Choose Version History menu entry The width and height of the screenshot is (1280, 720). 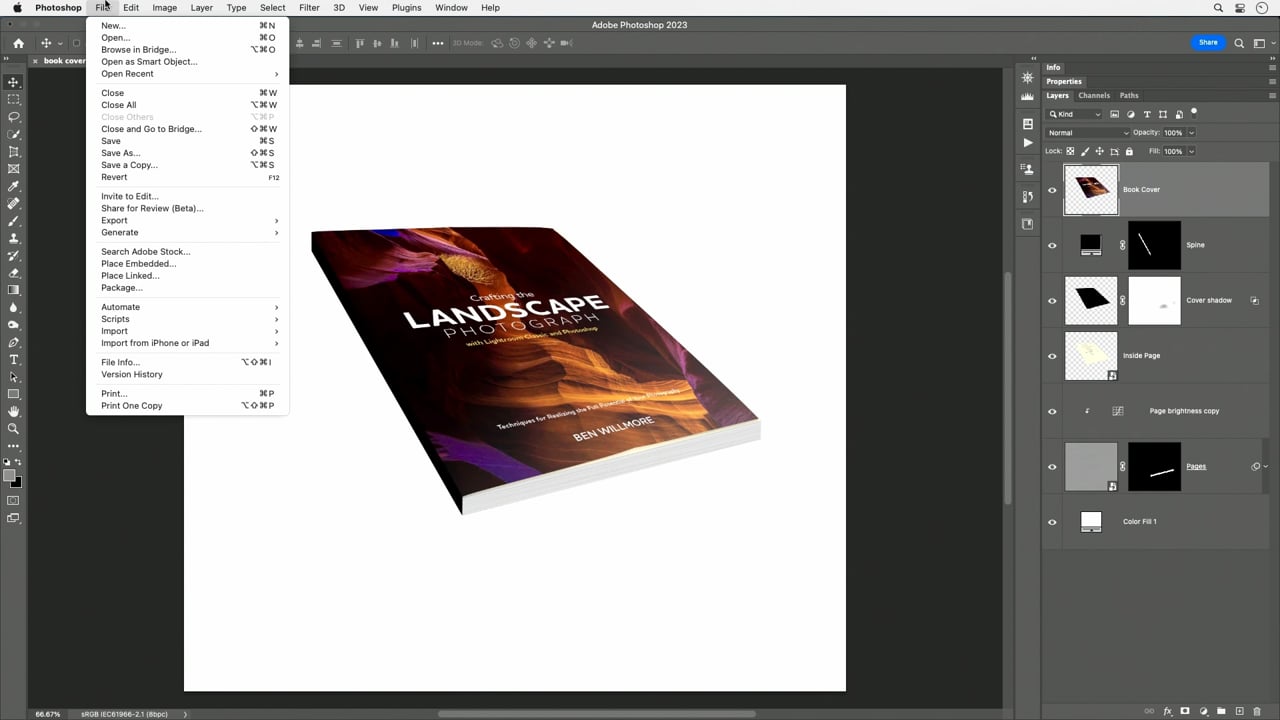(x=188, y=374)
